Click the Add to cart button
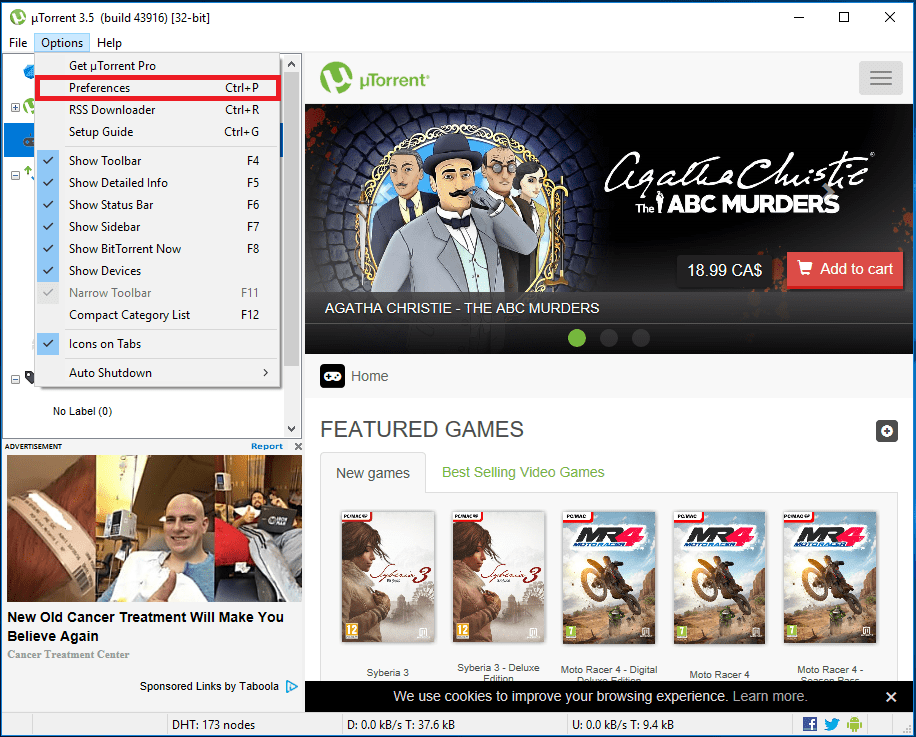 click(x=845, y=269)
